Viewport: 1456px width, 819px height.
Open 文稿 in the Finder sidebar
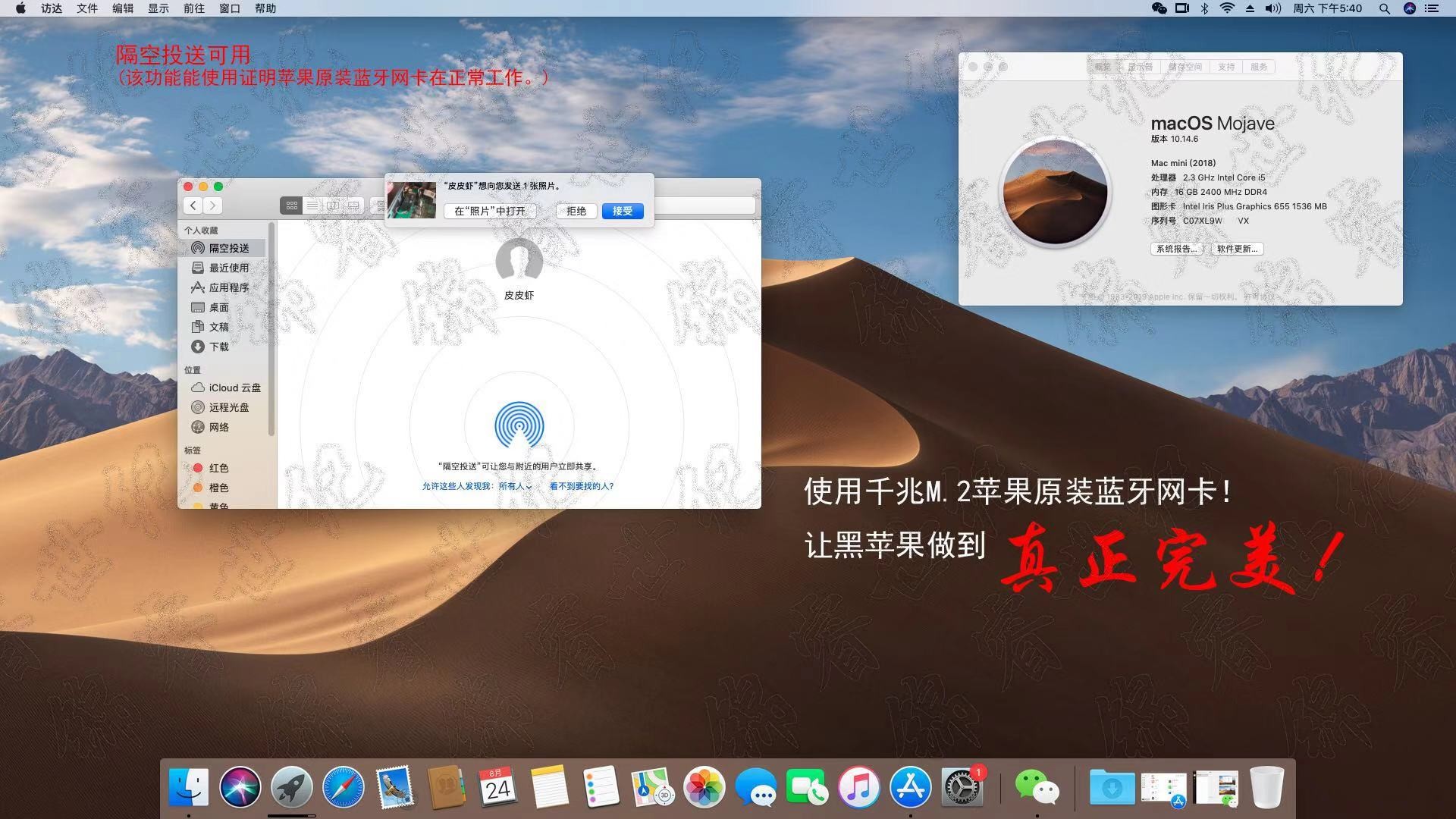[223, 327]
